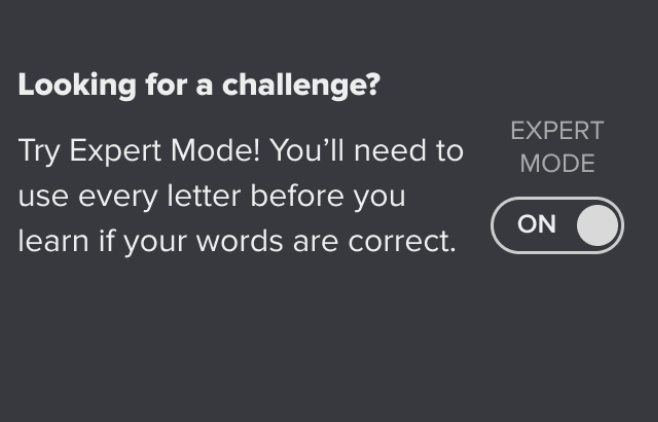Click the "learn if your words are correct." line
The image size is (658, 422).
[237, 241]
